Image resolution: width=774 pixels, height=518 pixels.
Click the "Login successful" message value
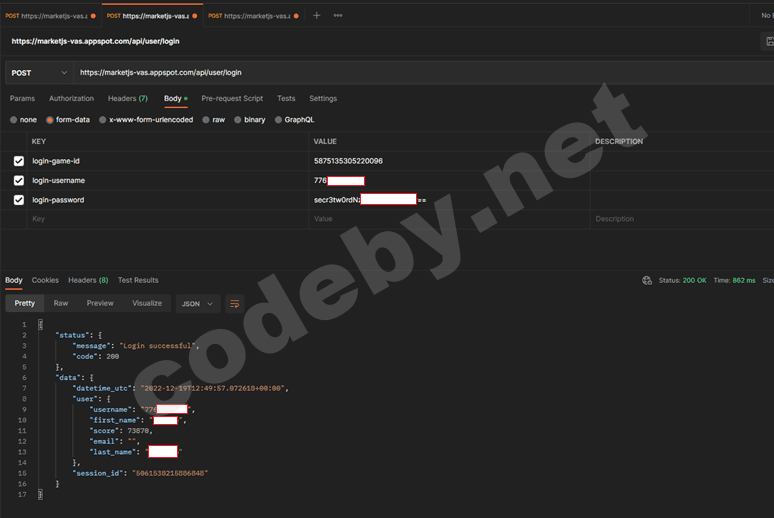(158, 346)
